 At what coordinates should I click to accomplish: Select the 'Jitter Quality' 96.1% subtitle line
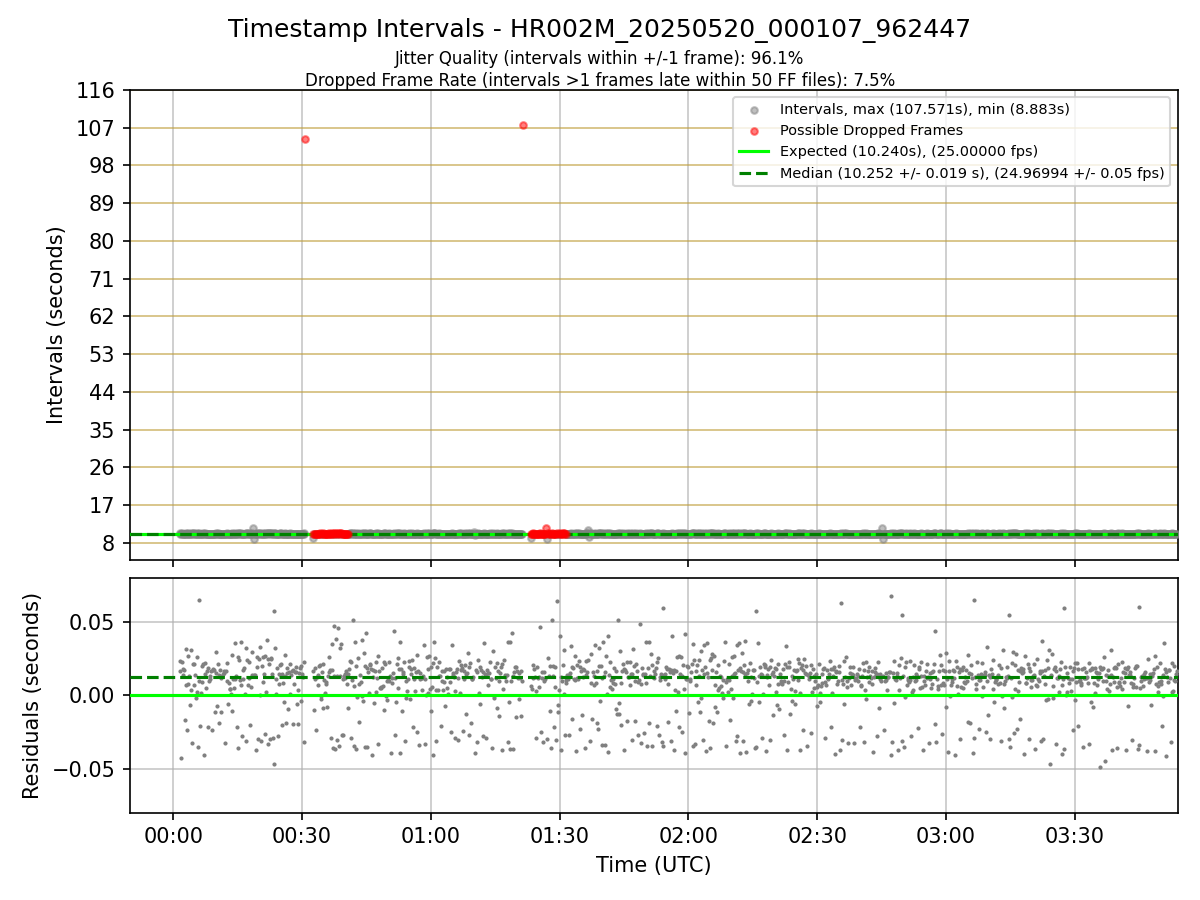pos(599,58)
